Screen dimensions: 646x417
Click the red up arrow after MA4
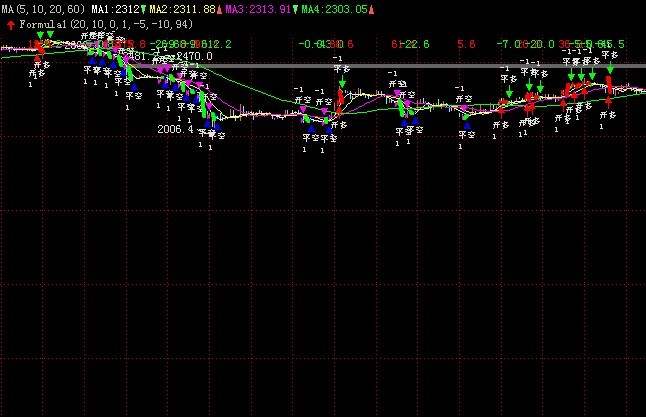click(373, 9)
